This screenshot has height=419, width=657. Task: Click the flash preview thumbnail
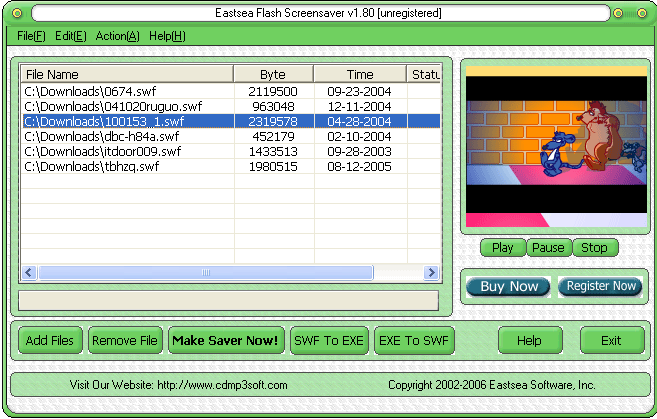(554, 147)
